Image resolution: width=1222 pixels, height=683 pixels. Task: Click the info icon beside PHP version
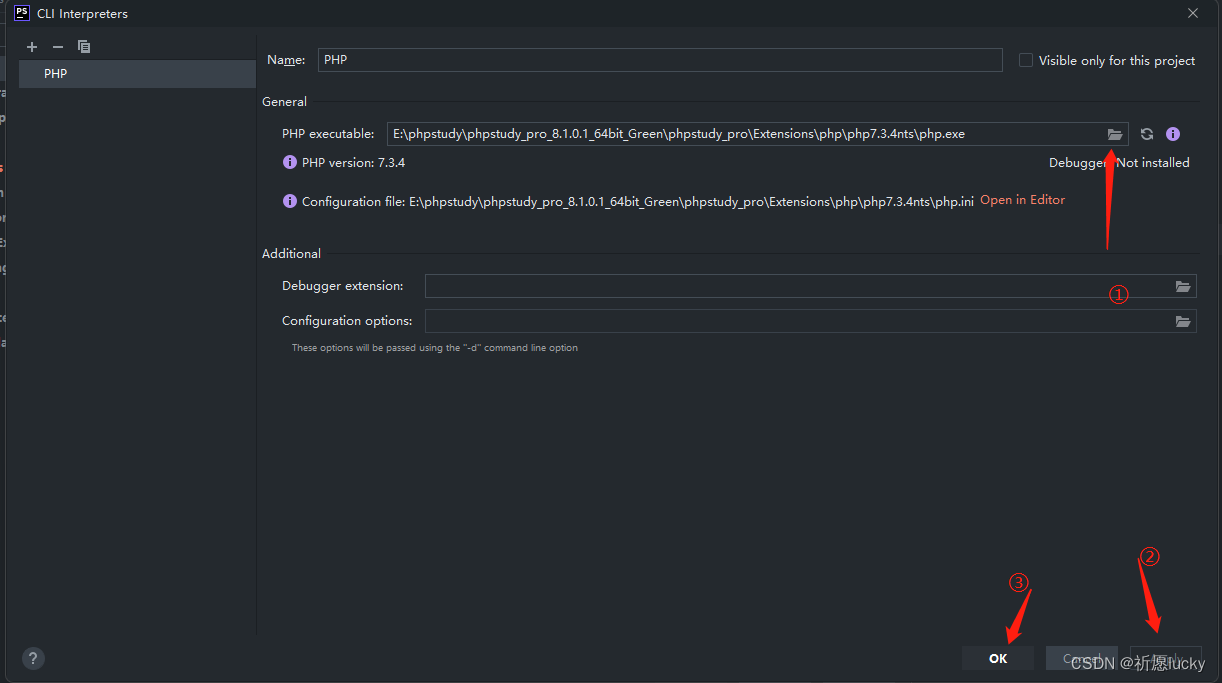point(290,162)
